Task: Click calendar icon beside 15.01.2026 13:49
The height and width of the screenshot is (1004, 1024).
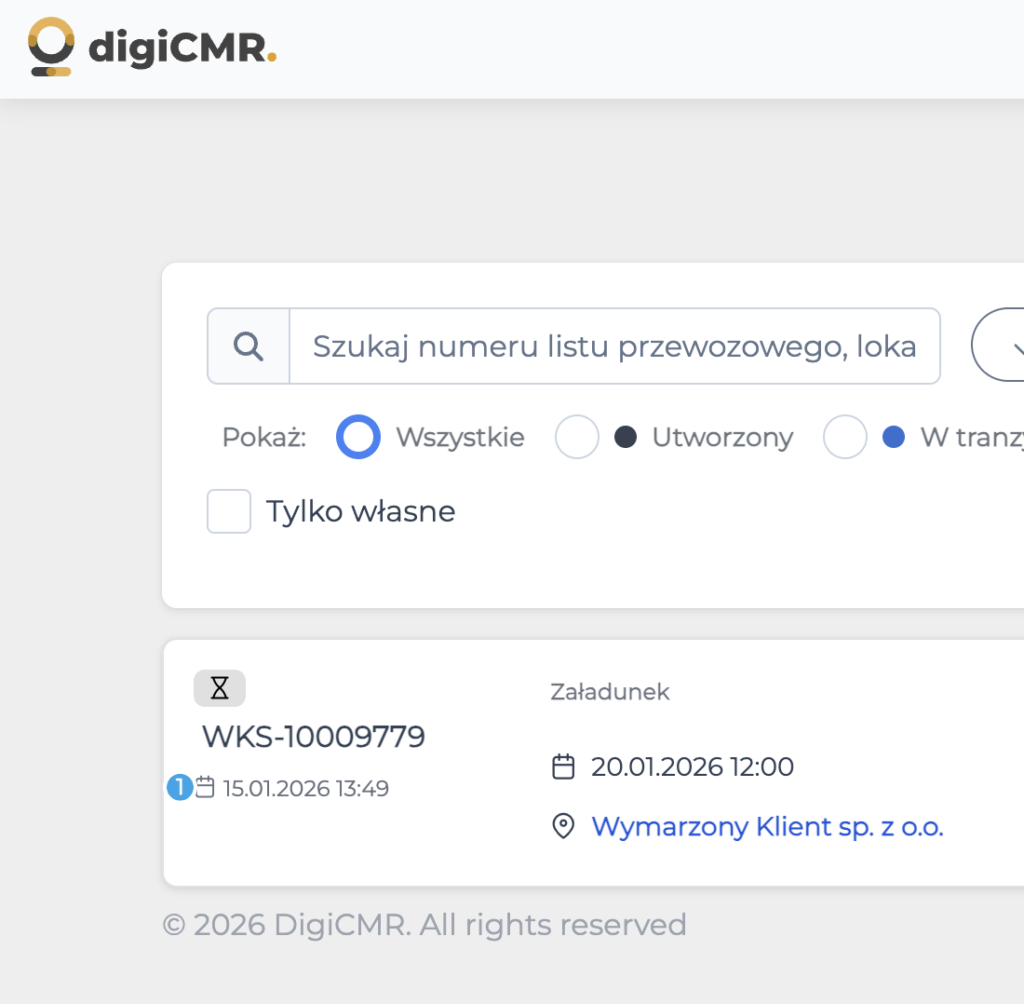Action: pyautogui.click(x=205, y=788)
